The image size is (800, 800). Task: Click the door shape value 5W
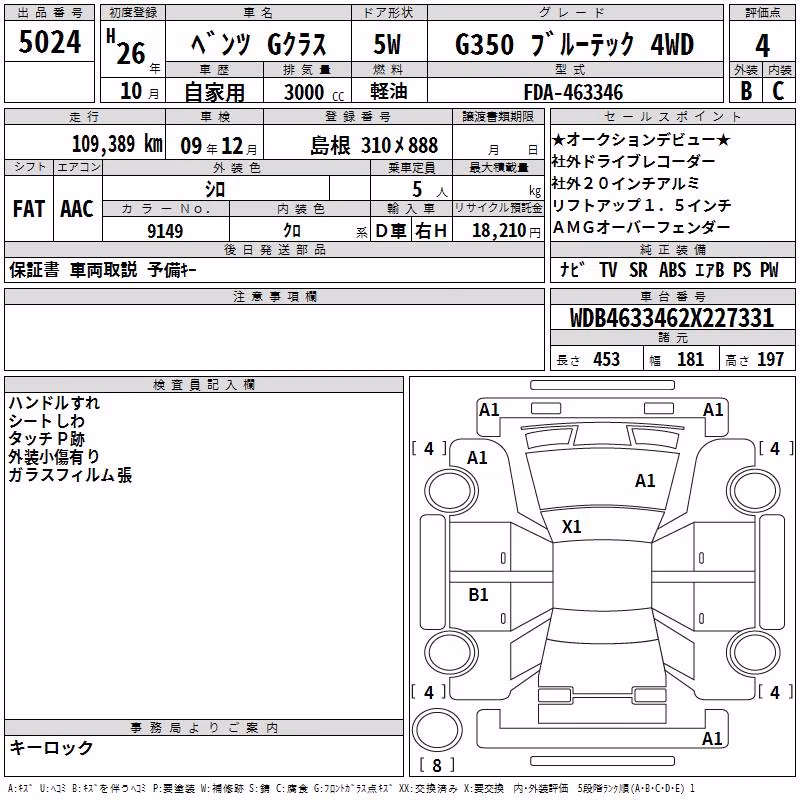387,44
